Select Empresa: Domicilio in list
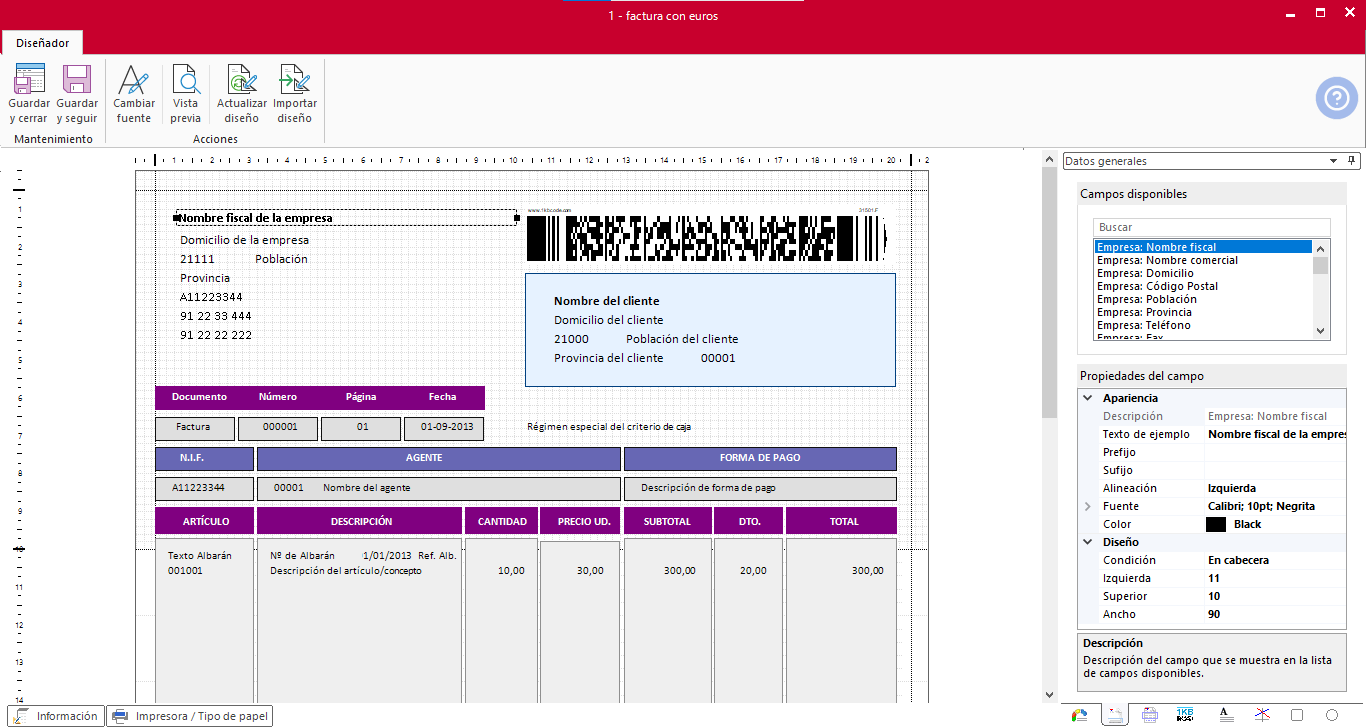Image resolution: width=1366 pixels, height=728 pixels. [1203, 273]
